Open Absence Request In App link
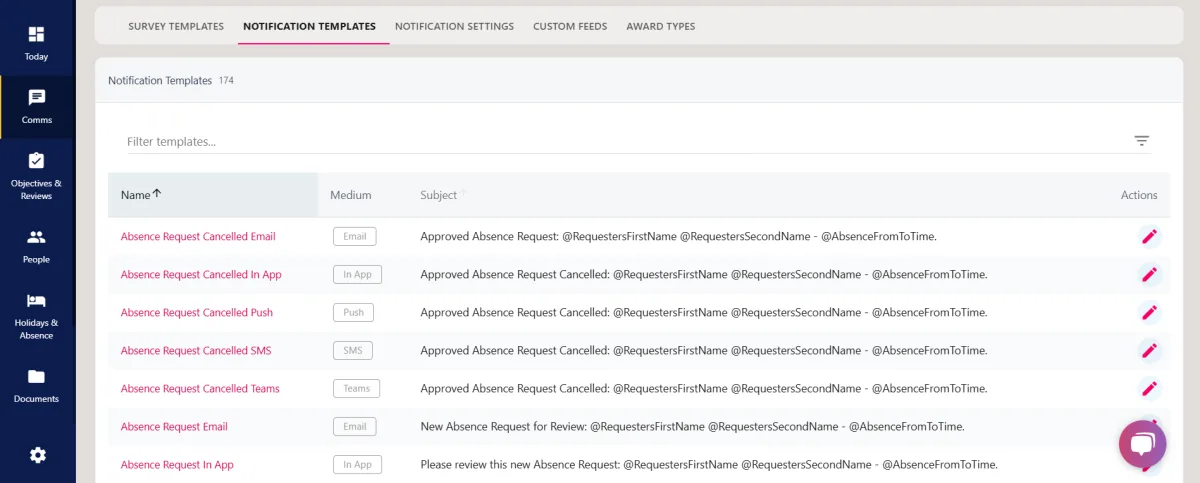Viewport: 1200px width, 483px height. (x=177, y=465)
